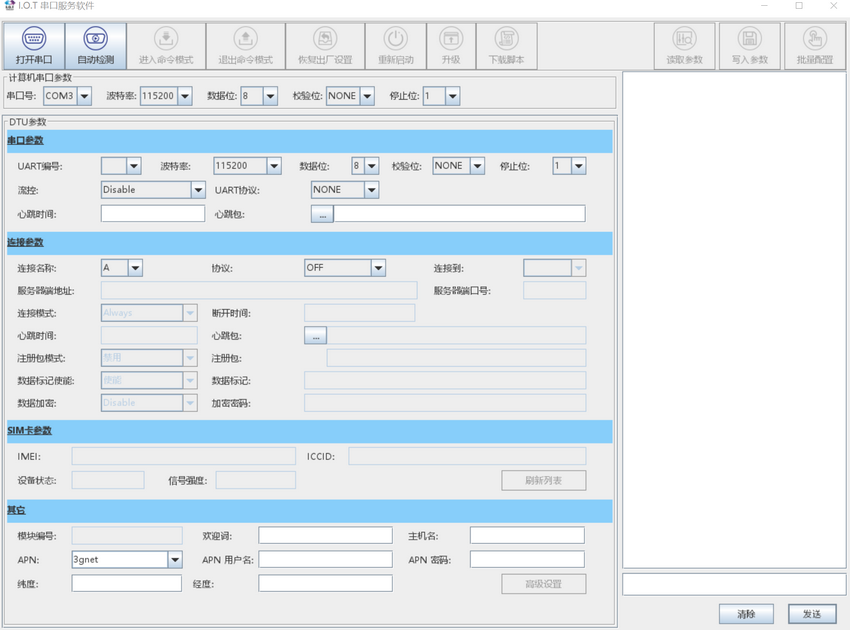Screen dimensions: 850x630
Task: Click the 写入参数 write parameters icon
Action: tap(749, 40)
